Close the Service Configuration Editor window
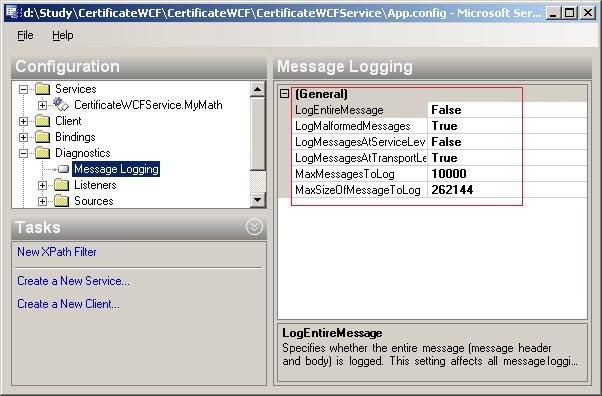602x396 pixels. (588, 13)
